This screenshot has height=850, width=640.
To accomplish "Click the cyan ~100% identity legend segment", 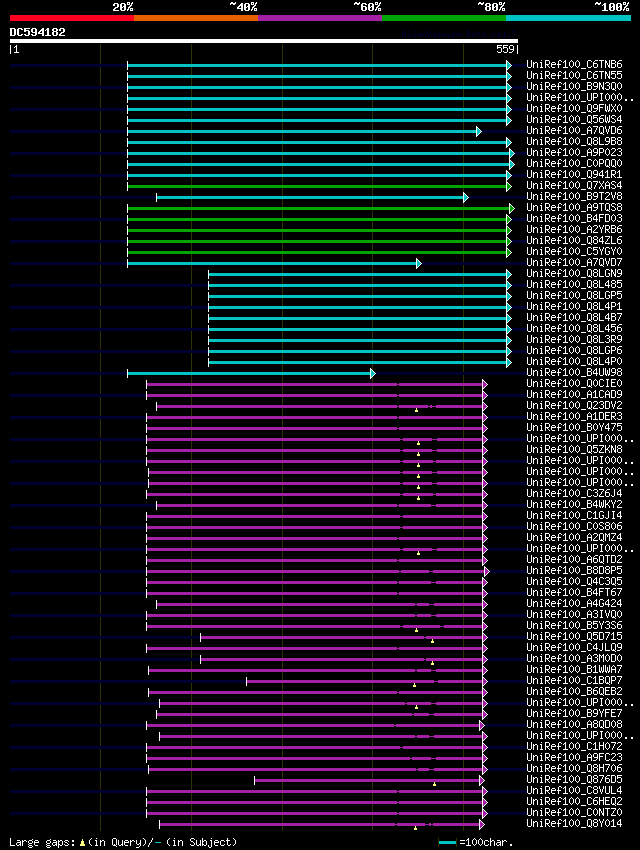I will 568,18.
